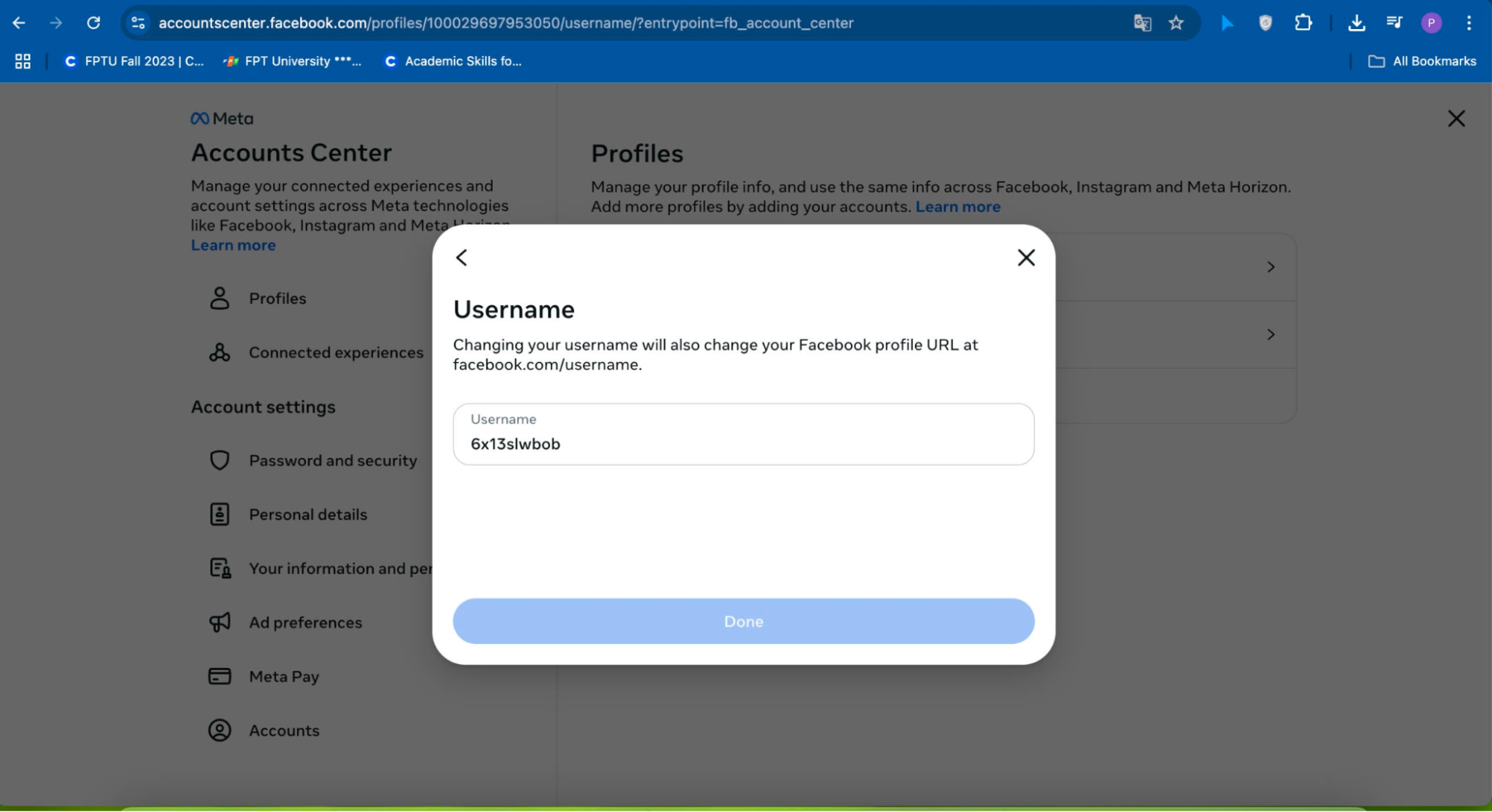
Task: Open FPTU Fall 2023 bookmark
Action: 134,61
